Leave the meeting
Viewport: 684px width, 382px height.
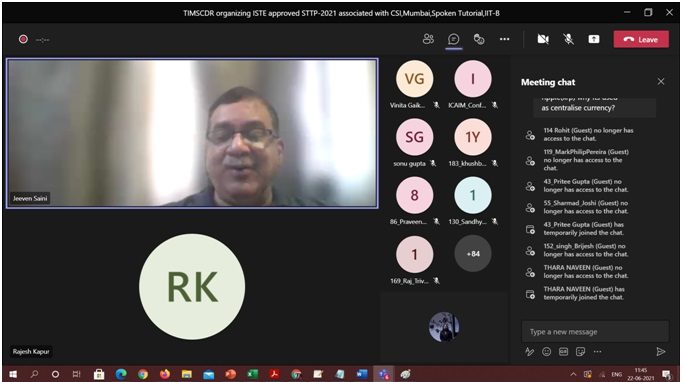click(x=641, y=39)
